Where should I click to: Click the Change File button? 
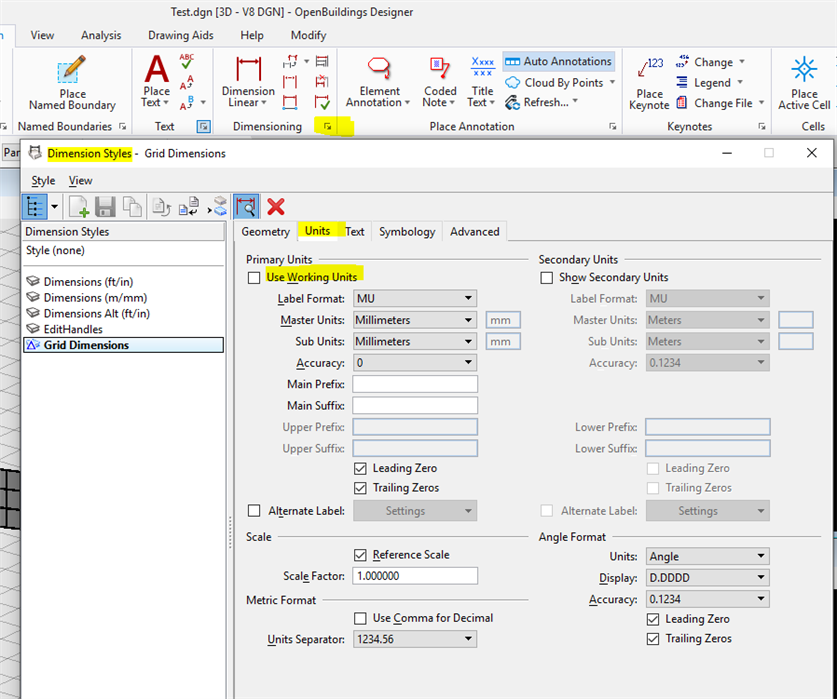720,103
